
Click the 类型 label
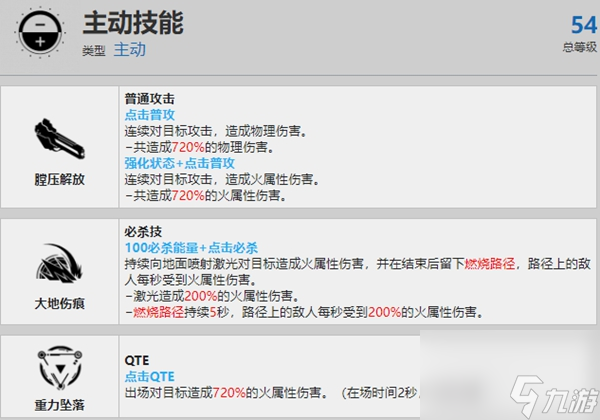[93, 50]
